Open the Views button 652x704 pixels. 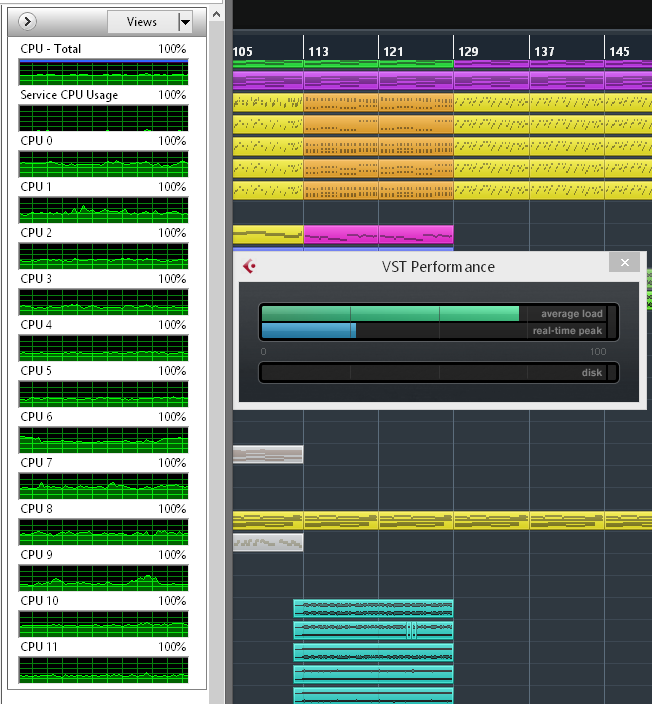(x=142, y=22)
